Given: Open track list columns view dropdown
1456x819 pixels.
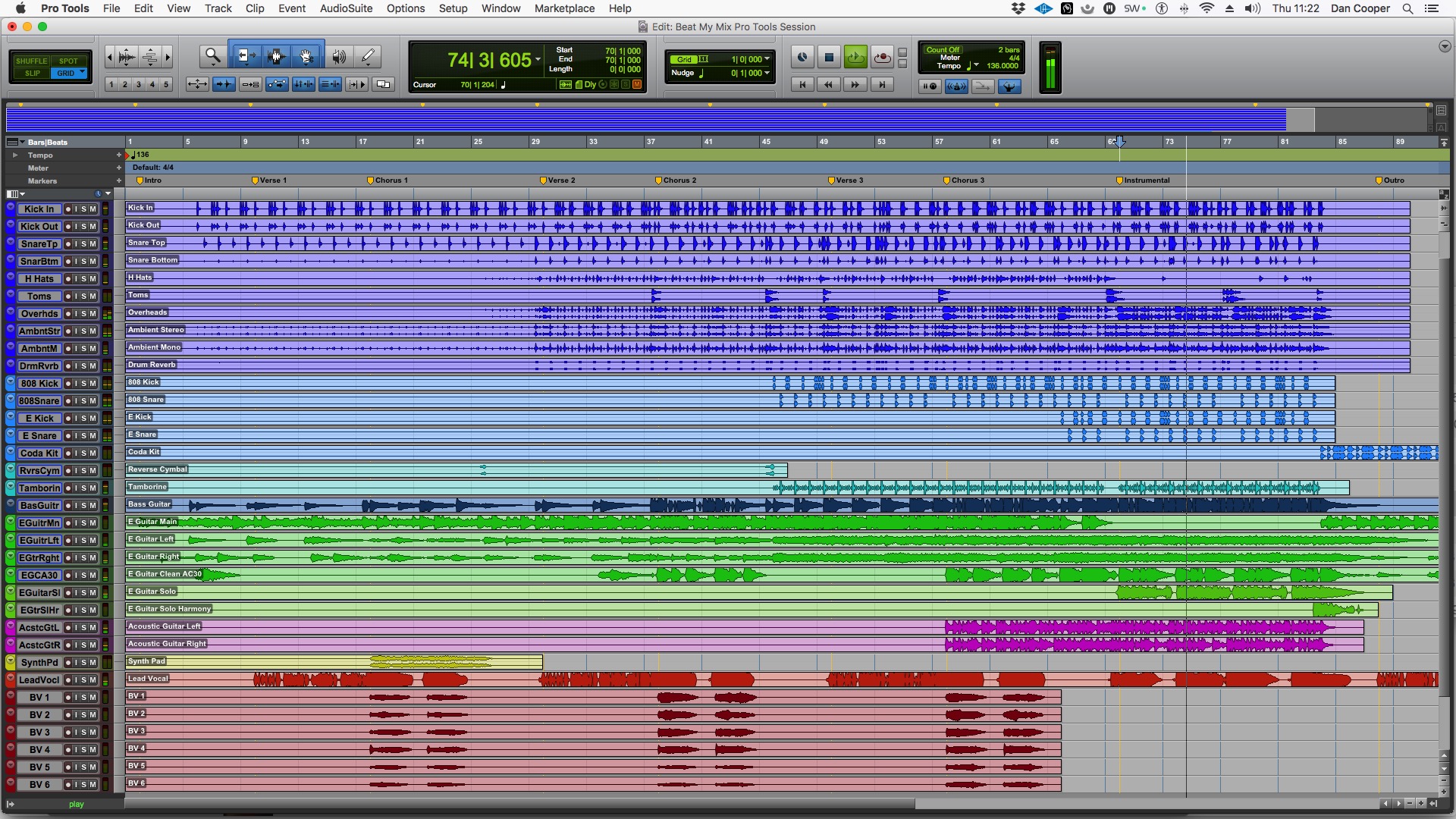Looking at the screenshot, I should click(x=15, y=193).
